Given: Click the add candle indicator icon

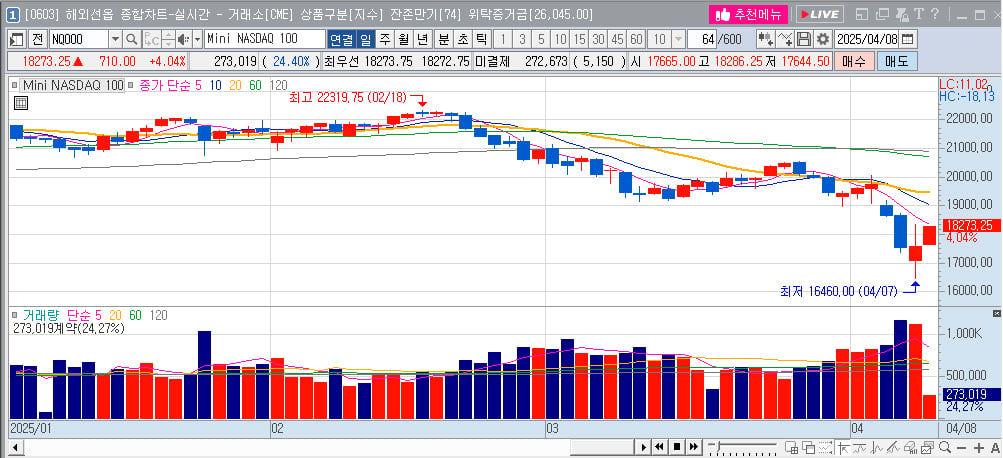Looking at the screenshot, I should click(765, 39).
